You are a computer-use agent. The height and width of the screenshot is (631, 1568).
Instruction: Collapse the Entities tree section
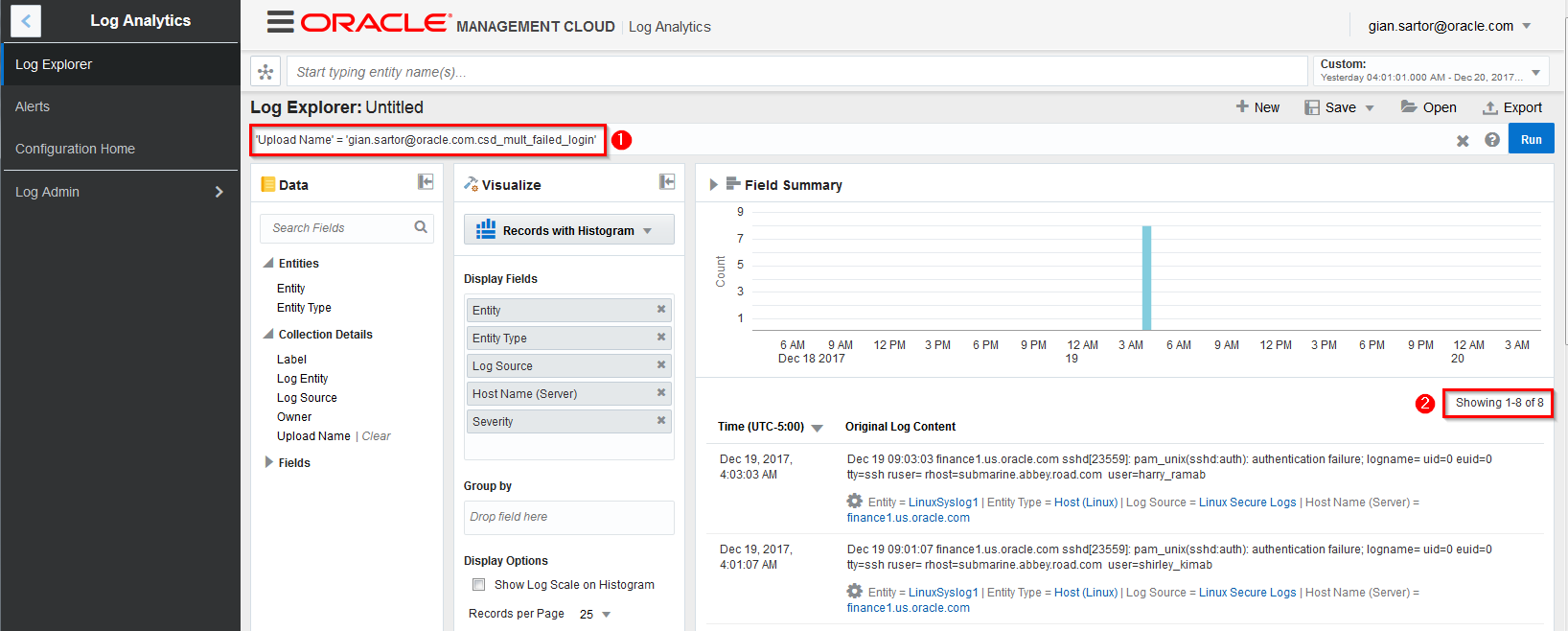(x=268, y=263)
